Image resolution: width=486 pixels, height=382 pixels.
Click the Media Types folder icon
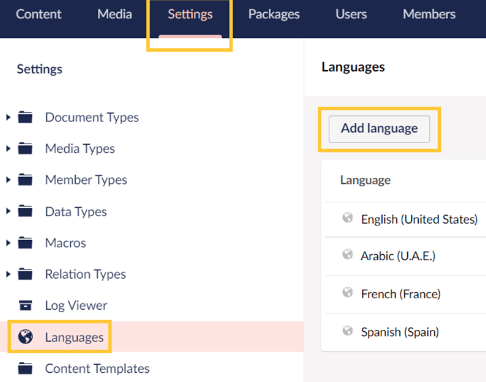(x=25, y=149)
